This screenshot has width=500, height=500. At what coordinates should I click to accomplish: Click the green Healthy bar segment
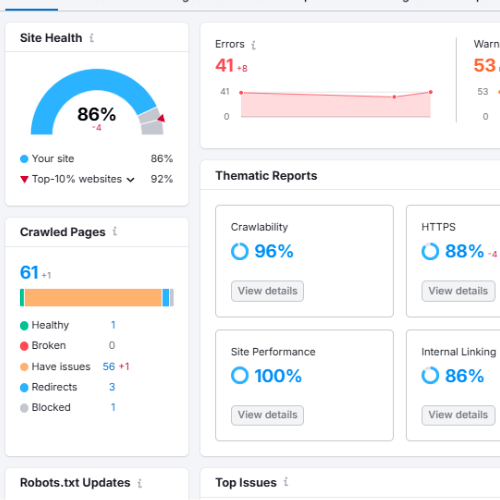click(22, 297)
